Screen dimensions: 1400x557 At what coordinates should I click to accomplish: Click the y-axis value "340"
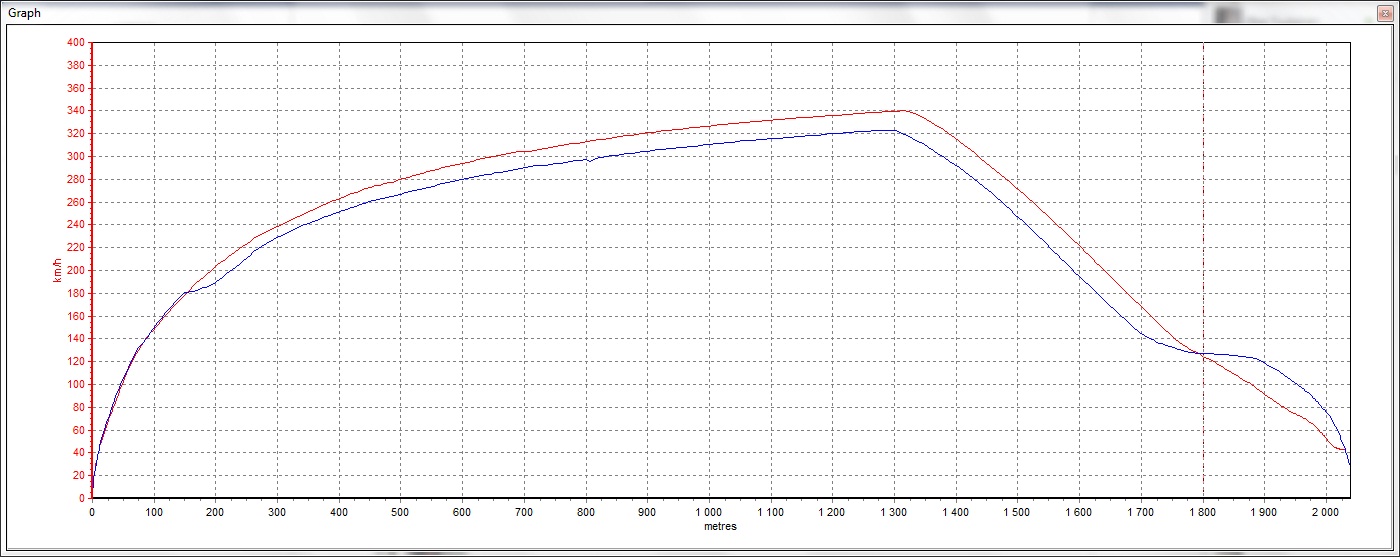pos(76,111)
